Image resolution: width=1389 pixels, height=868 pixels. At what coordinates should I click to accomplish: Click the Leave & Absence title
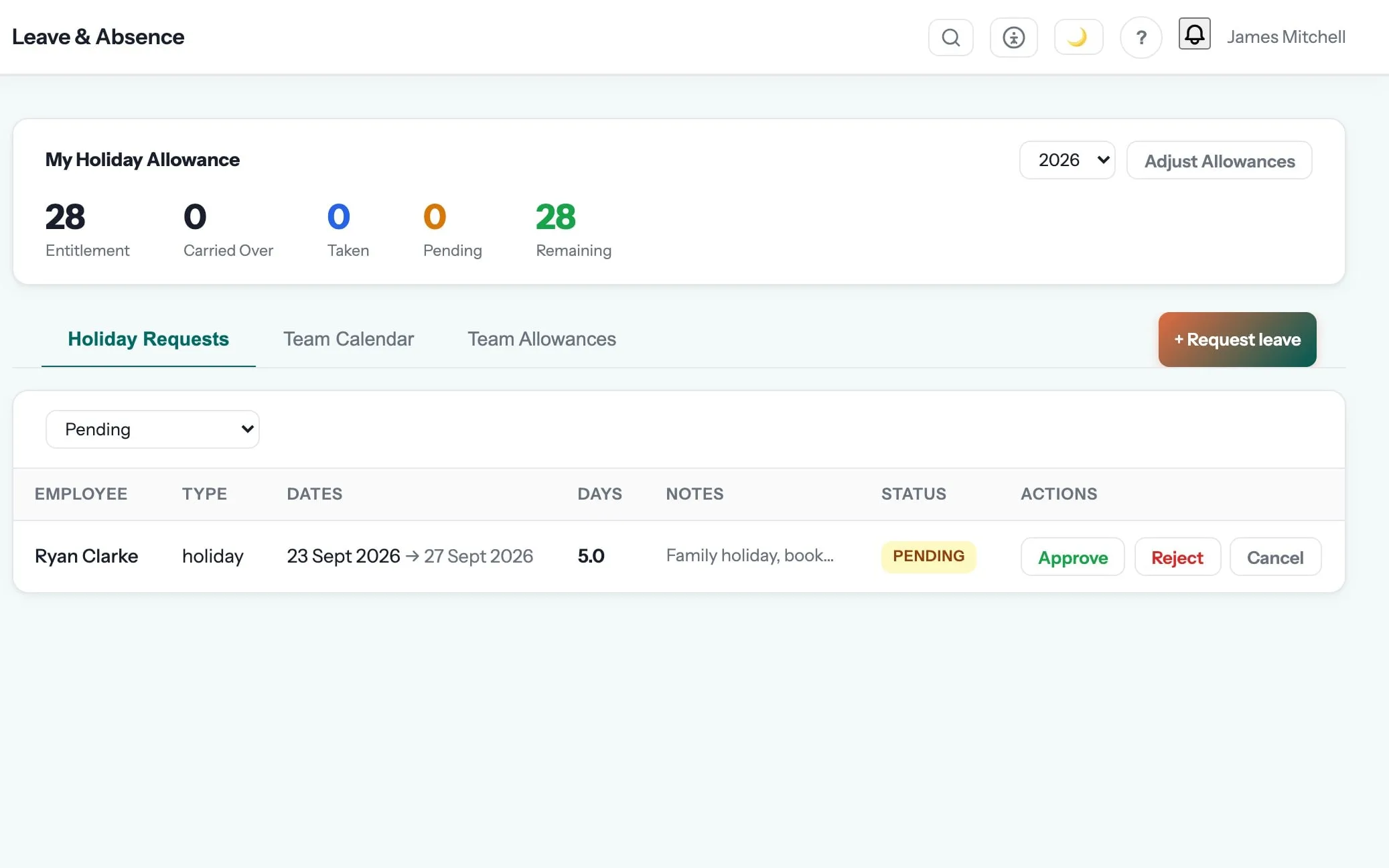98,37
